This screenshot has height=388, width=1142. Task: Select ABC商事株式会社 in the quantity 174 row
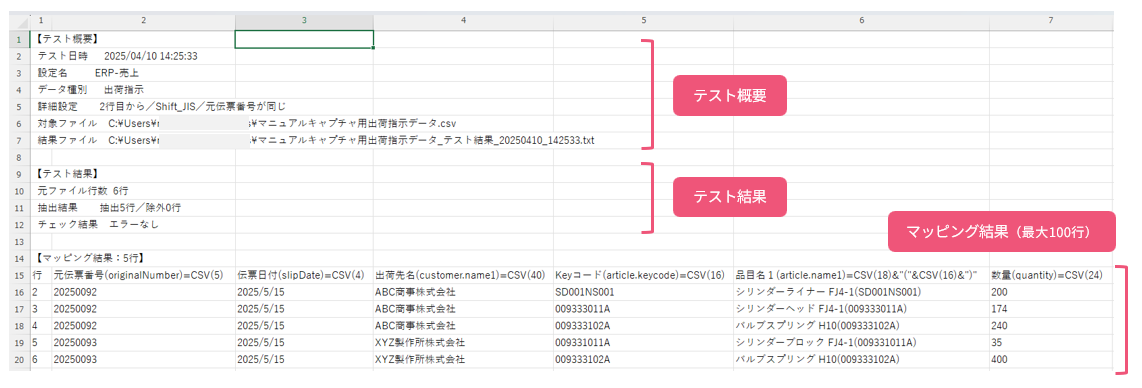click(462, 309)
